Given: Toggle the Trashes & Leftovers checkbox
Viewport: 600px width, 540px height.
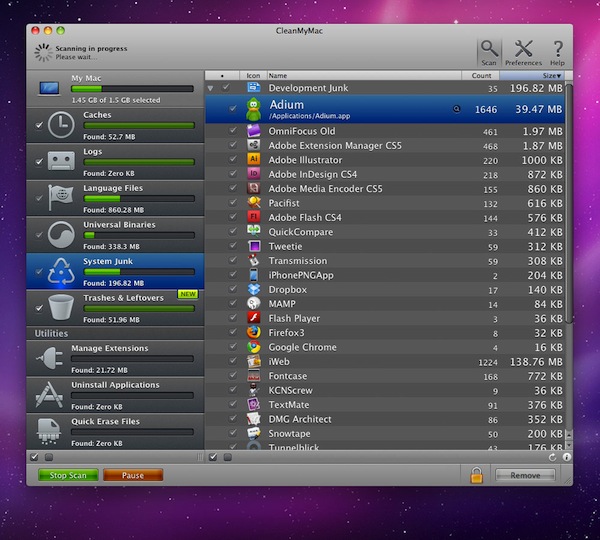Looking at the screenshot, I should (39, 308).
